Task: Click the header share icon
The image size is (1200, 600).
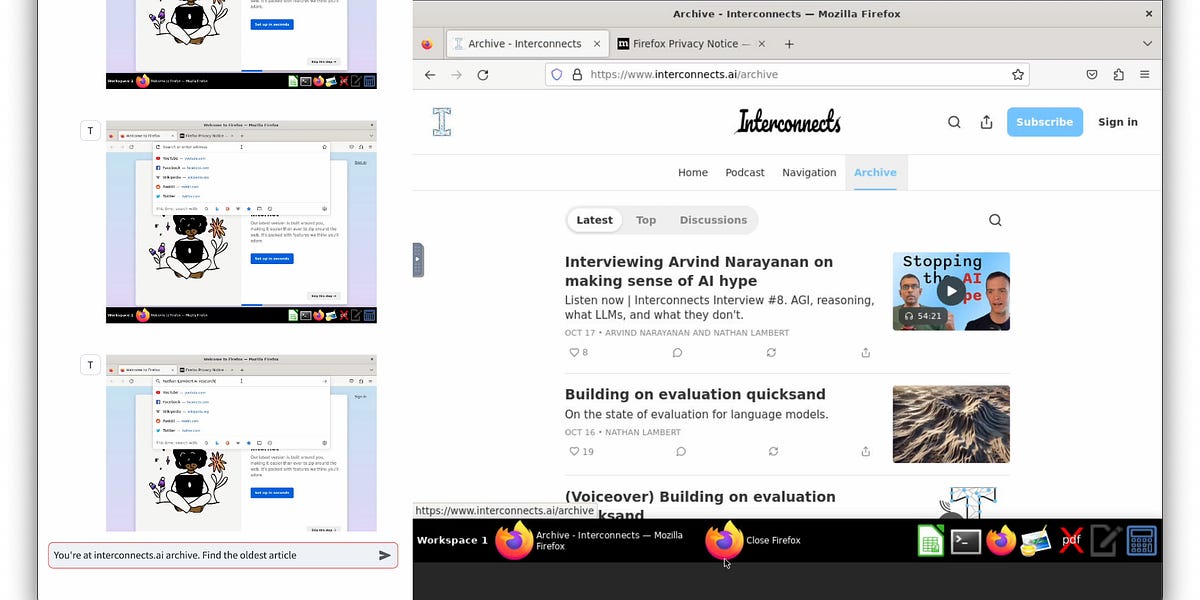Action: pos(986,122)
